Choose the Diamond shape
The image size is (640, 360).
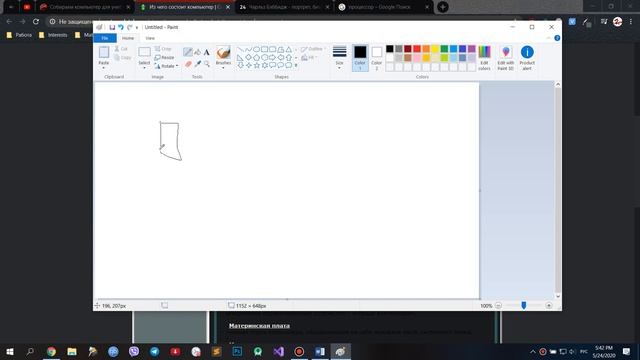tap(248, 58)
